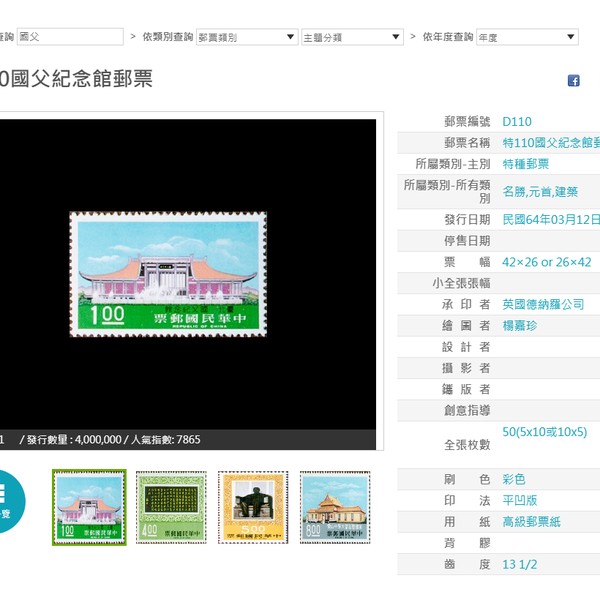The height and width of the screenshot is (600, 600).
Task: Click the perforation value 13 1/2
Action: click(x=519, y=564)
